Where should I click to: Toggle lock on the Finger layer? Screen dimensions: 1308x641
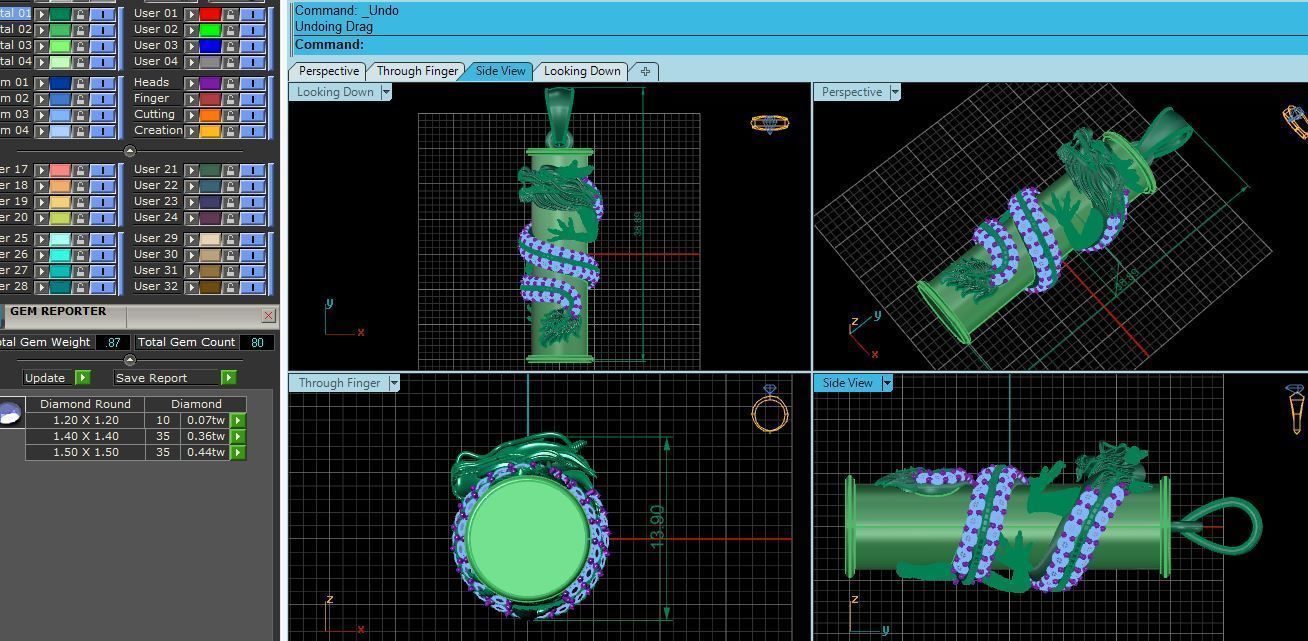tap(231, 99)
